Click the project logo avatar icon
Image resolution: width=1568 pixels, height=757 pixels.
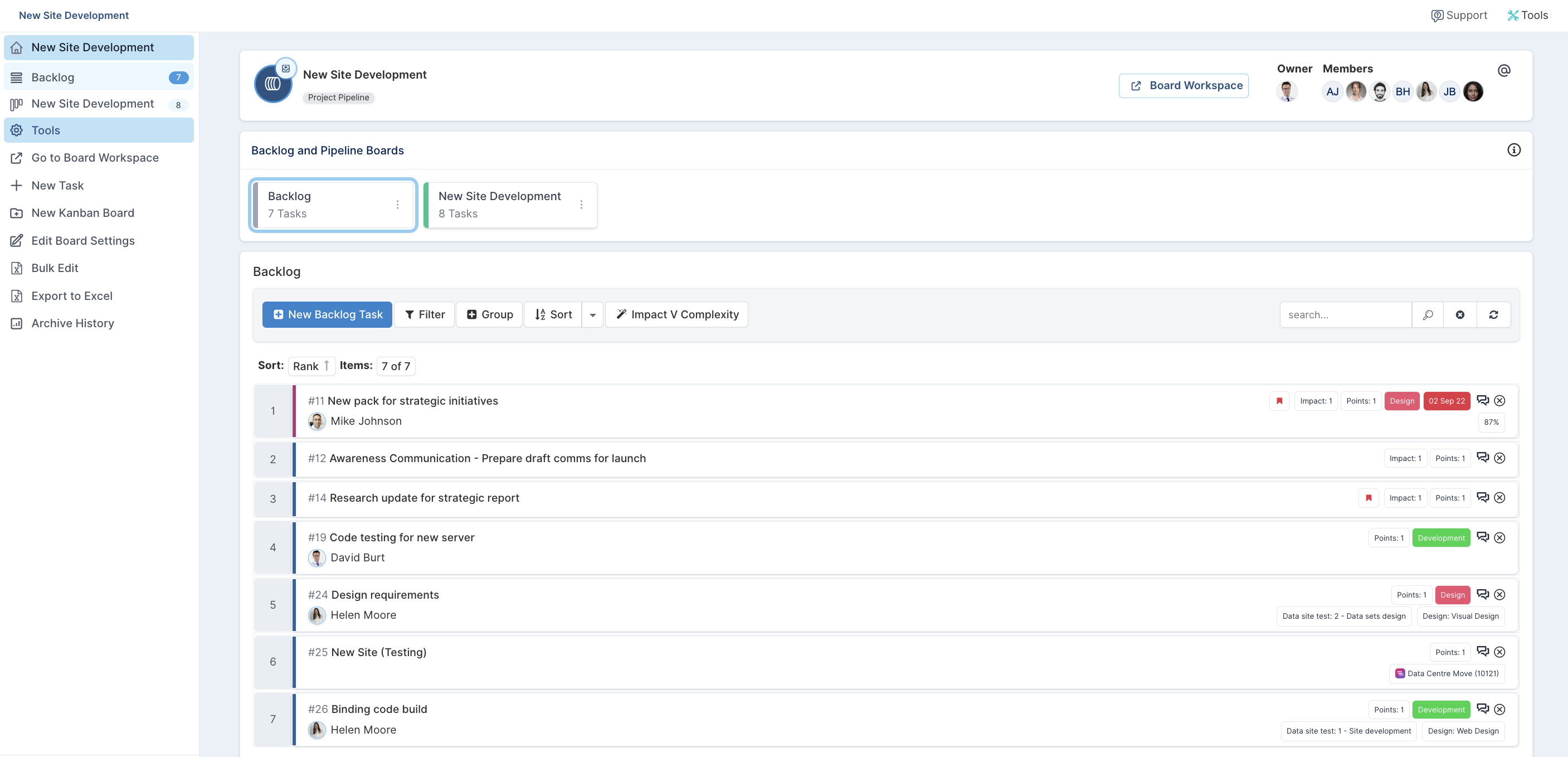(x=272, y=84)
